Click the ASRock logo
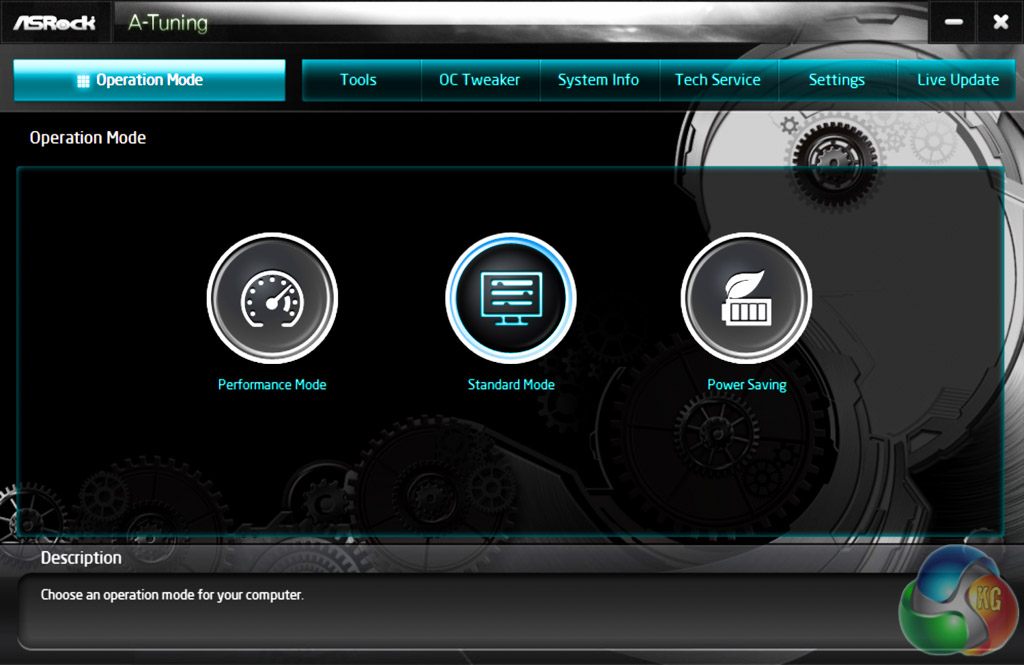The height and width of the screenshot is (665, 1024). (55, 23)
